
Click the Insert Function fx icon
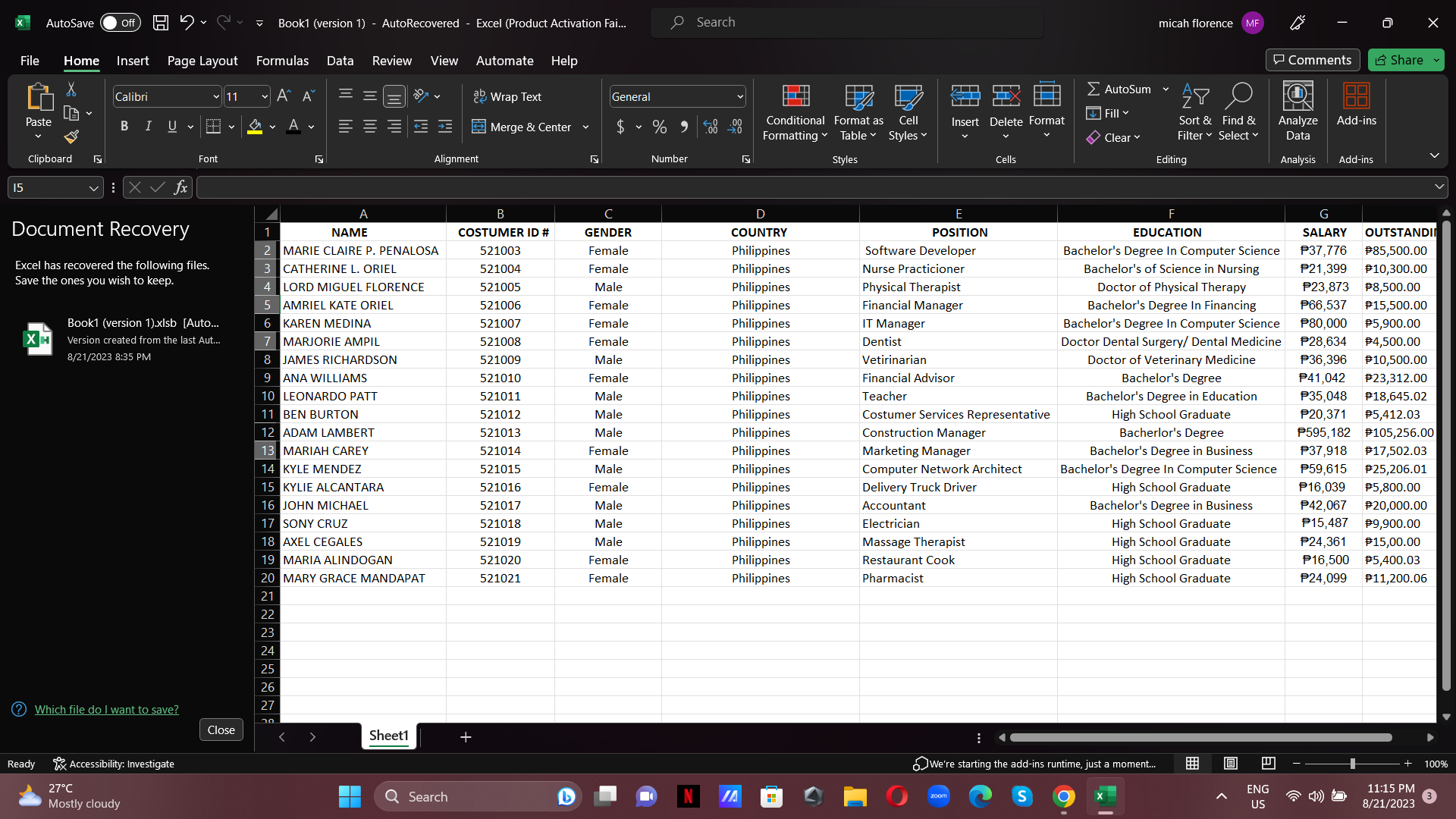[x=180, y=187]
